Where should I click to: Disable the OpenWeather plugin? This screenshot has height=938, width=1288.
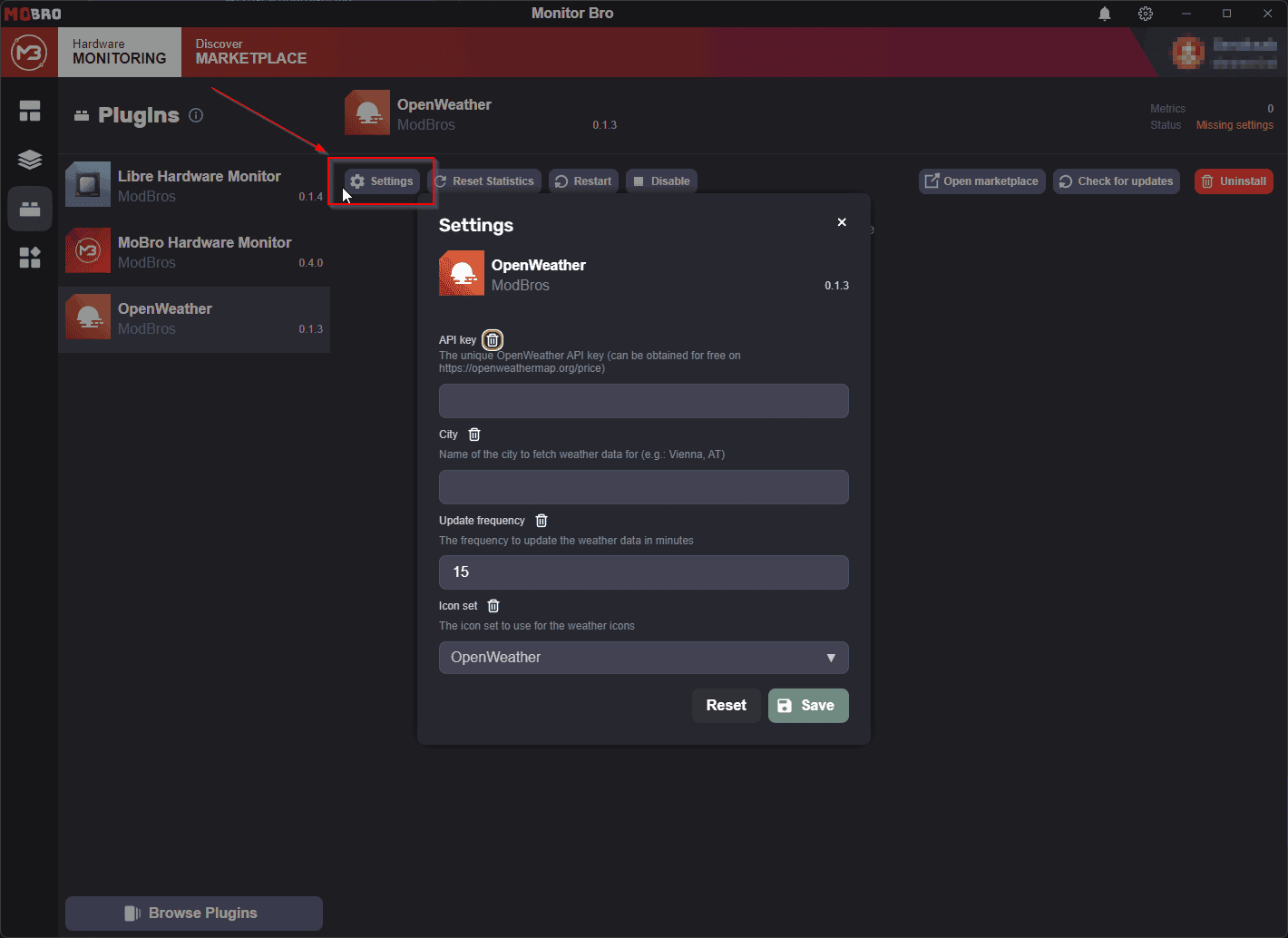(x=661, y=181)
